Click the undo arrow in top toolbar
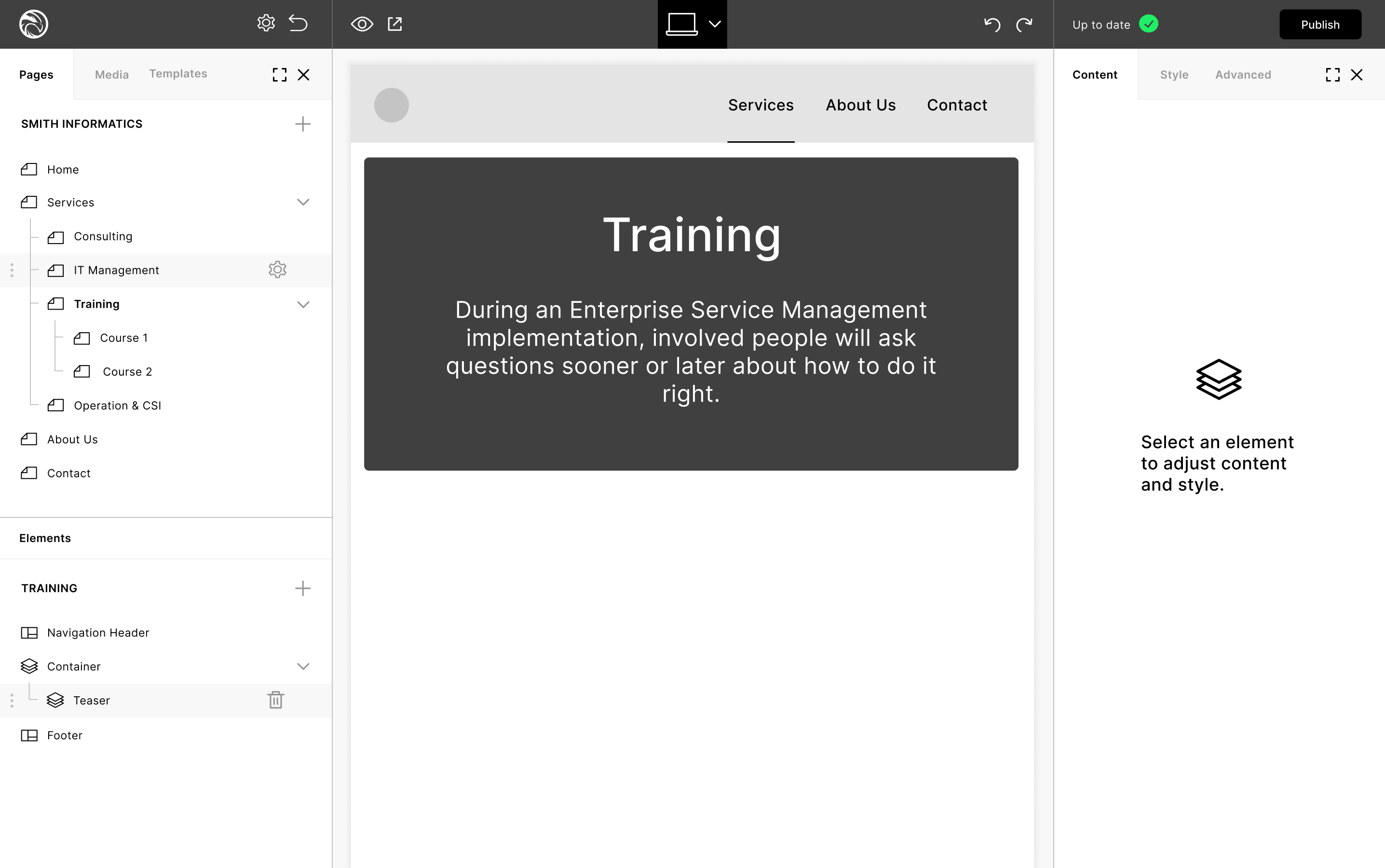This screenshot has height=868, width=1385. tap(992, 24)
